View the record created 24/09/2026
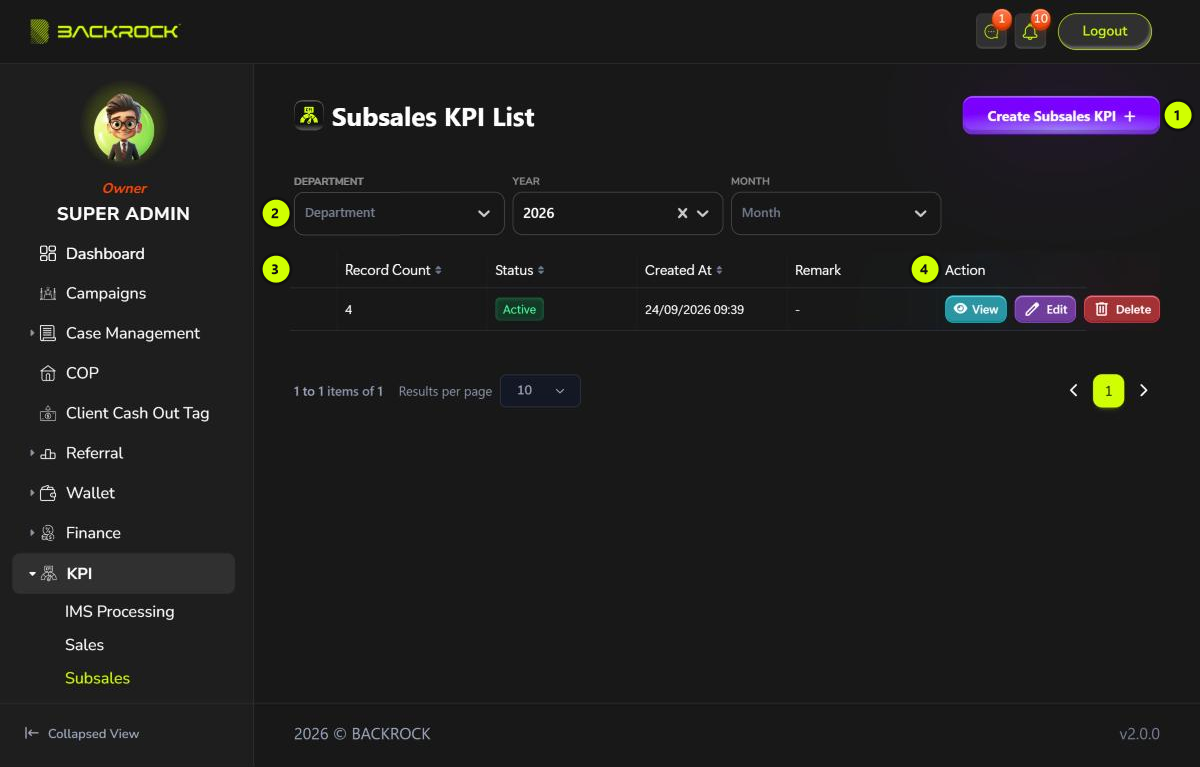1200x767 pixels. (x=976, y=310)
